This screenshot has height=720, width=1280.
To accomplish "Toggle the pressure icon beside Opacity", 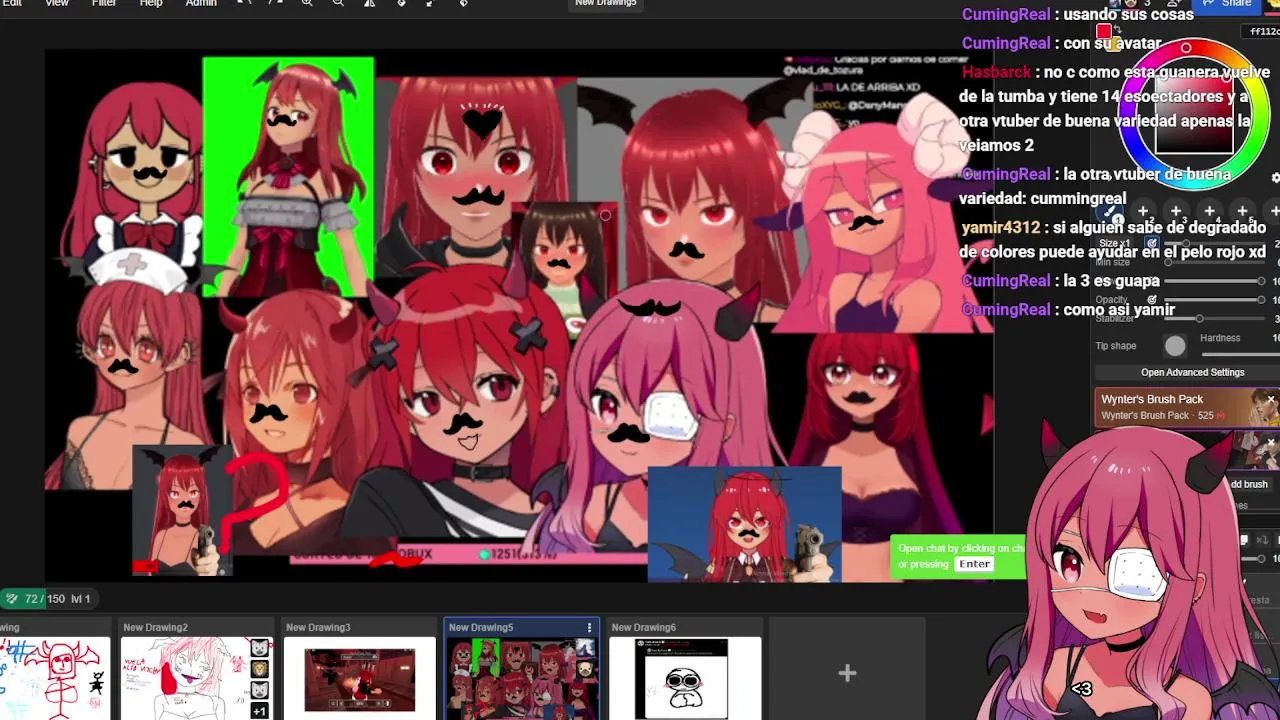I will [1152, 299].
